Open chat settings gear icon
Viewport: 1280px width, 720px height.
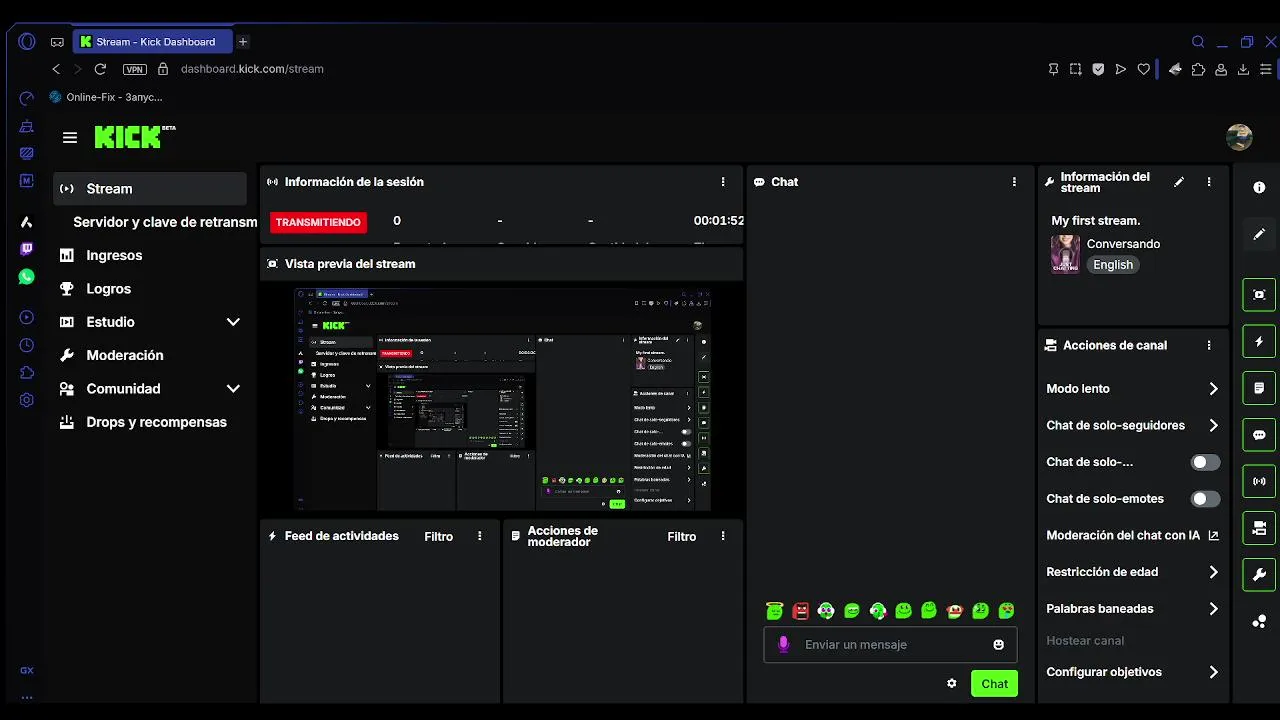(951, 683)
